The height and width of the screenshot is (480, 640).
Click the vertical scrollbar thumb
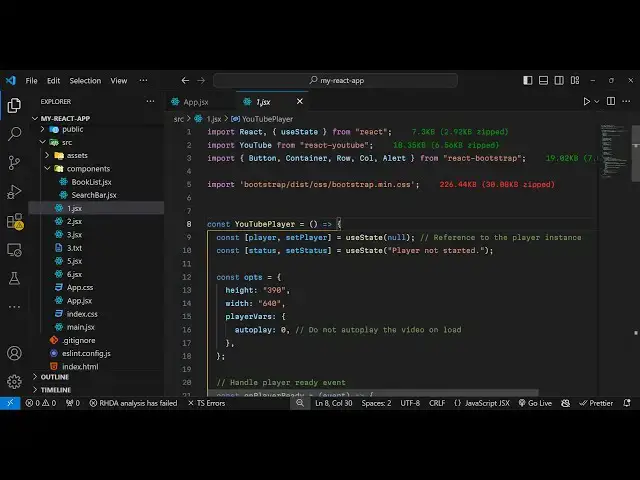pyautogui.click(x=636, y=153)
